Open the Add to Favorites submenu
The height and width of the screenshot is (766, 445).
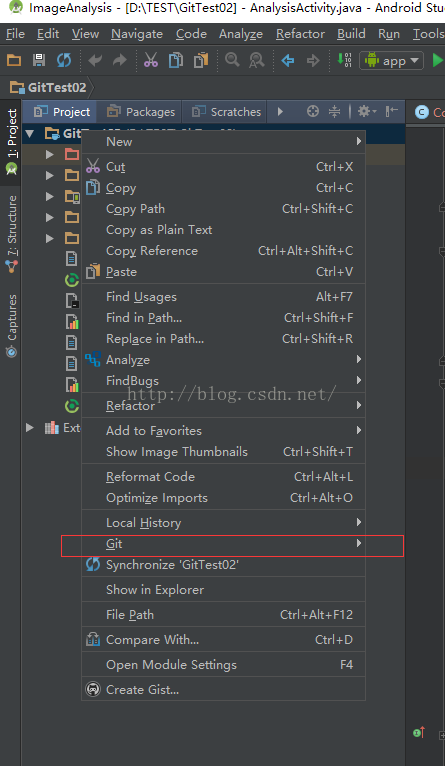[x=223, y=430]
